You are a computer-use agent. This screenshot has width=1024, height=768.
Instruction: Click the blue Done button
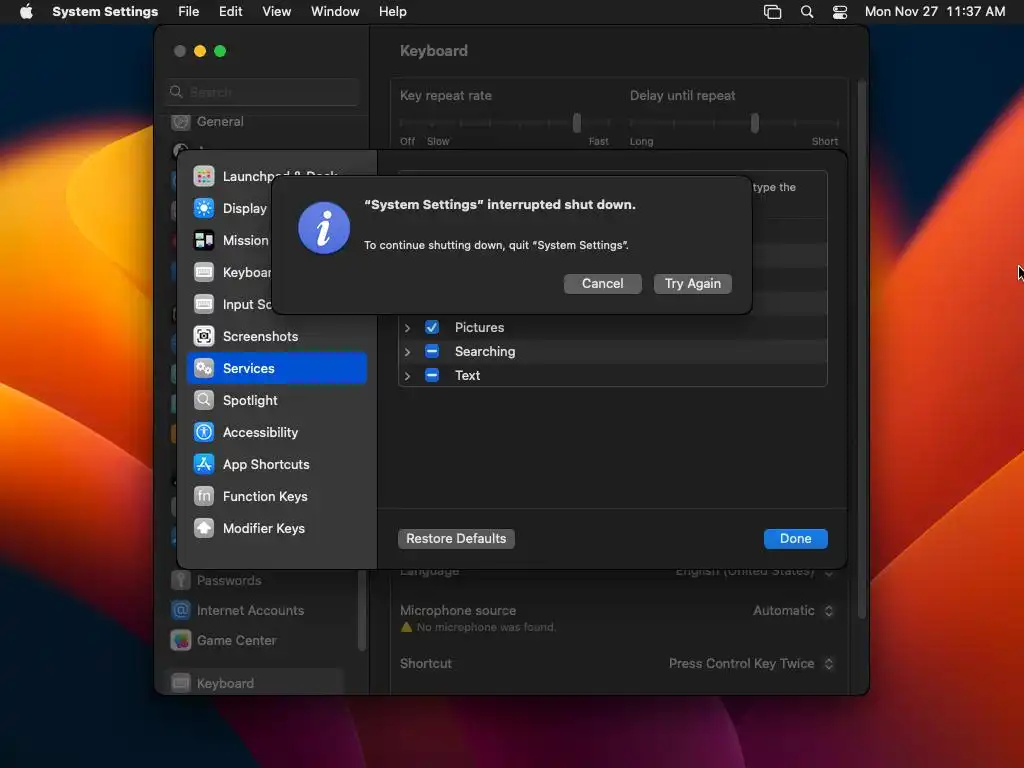(x=795, y=539)
